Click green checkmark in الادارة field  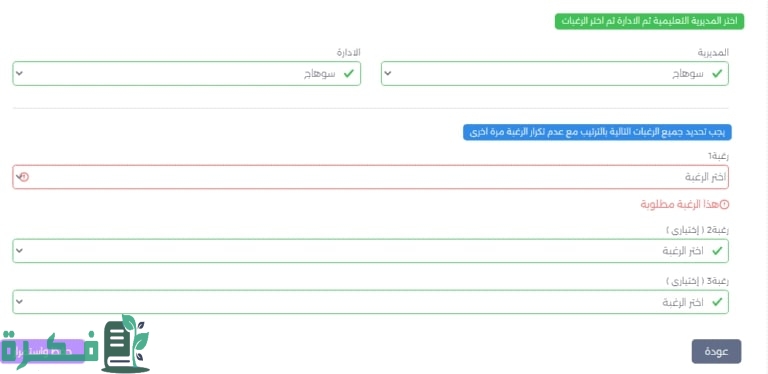(x=349, y=74)
